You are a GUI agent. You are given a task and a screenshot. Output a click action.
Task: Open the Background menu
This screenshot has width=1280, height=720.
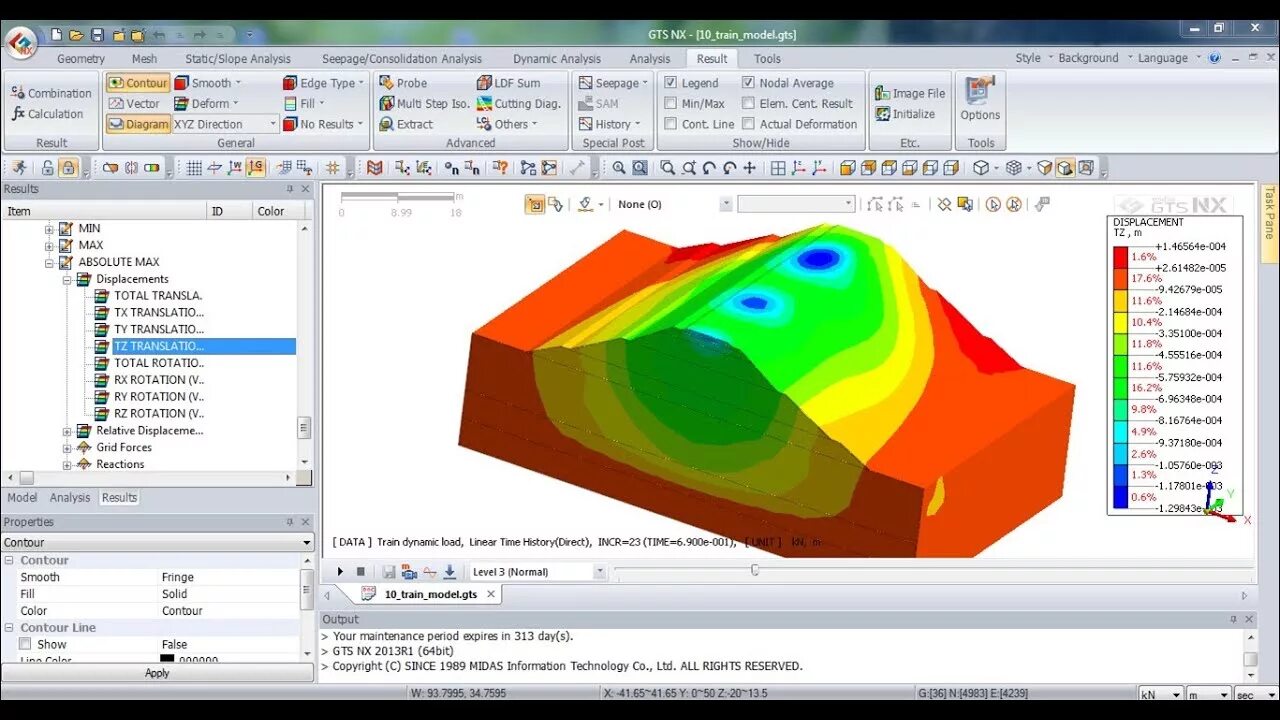(x=1093, y=58)
